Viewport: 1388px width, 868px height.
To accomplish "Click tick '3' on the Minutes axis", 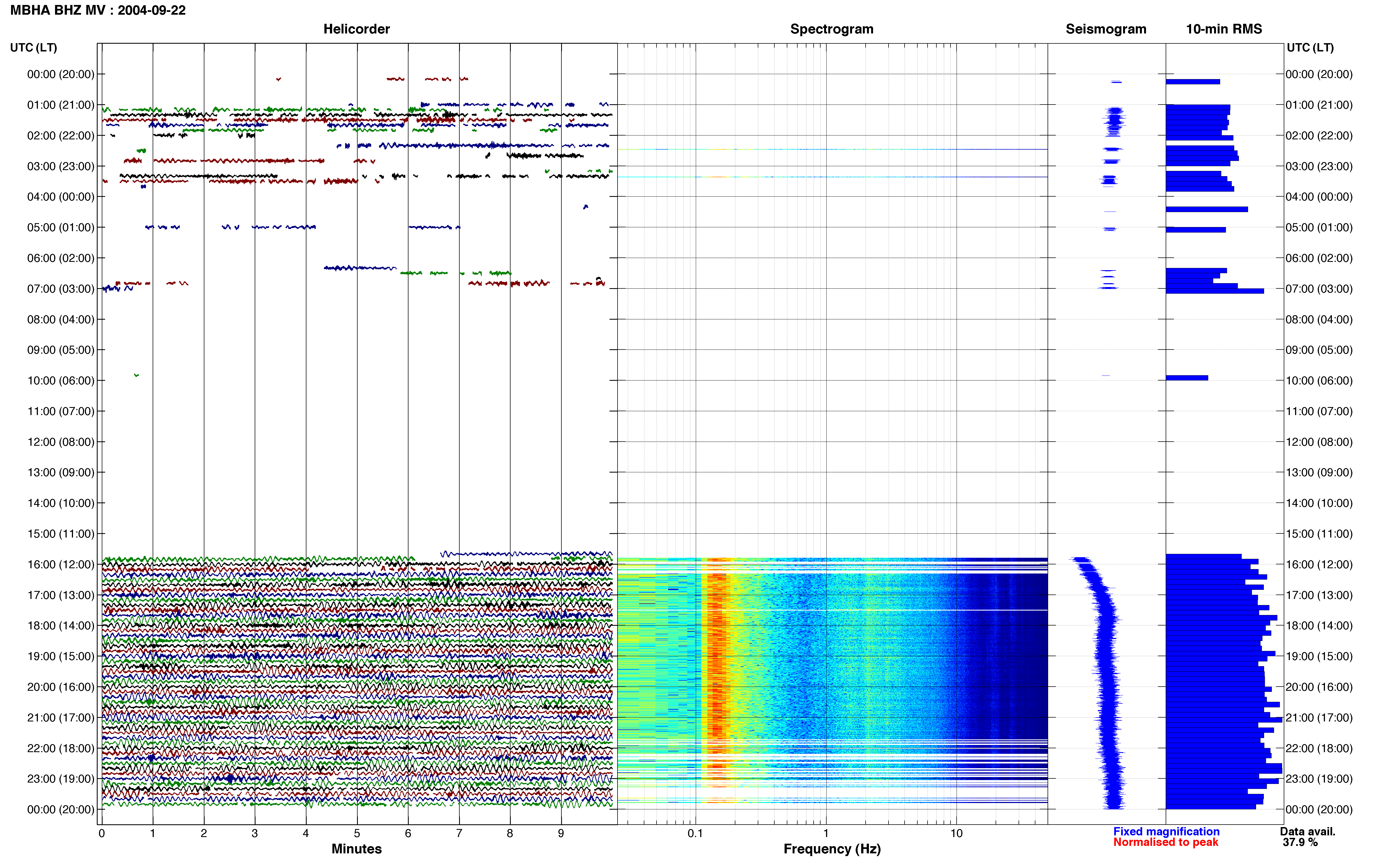I will pos(255,833).
